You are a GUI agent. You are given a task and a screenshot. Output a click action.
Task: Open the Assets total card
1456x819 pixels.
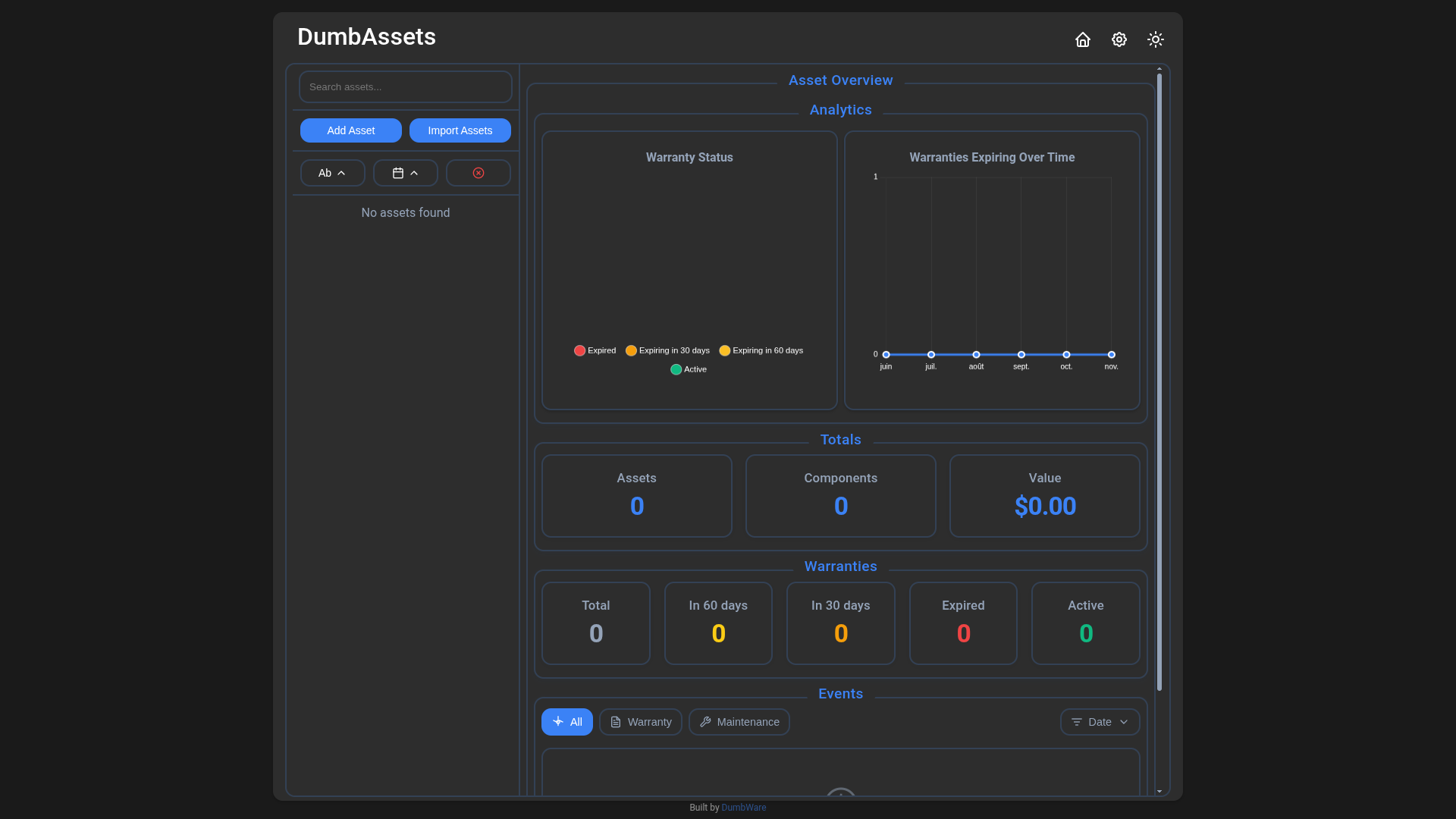click(x=637, y=496)
